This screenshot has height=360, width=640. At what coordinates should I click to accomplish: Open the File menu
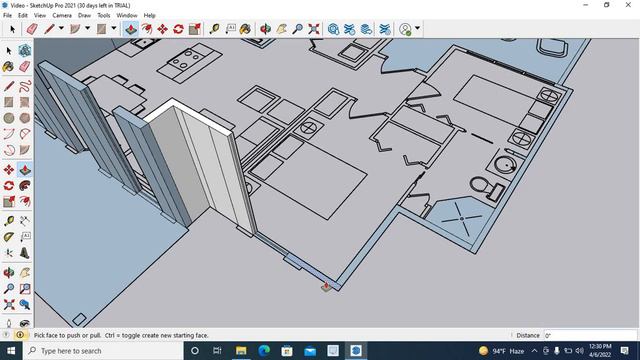(x=7, y=16)
